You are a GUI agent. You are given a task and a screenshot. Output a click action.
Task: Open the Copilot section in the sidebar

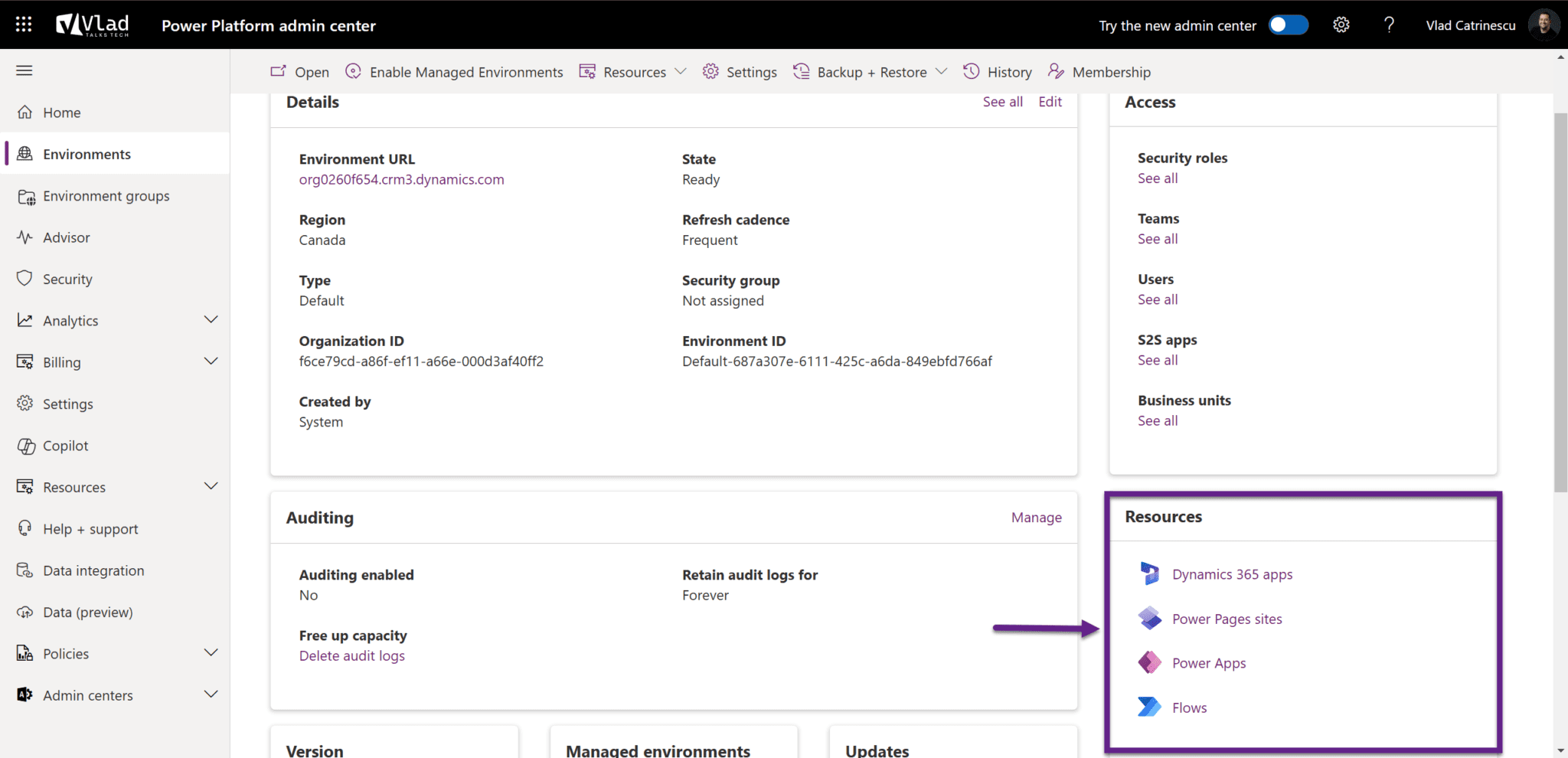tap(67, 445)
